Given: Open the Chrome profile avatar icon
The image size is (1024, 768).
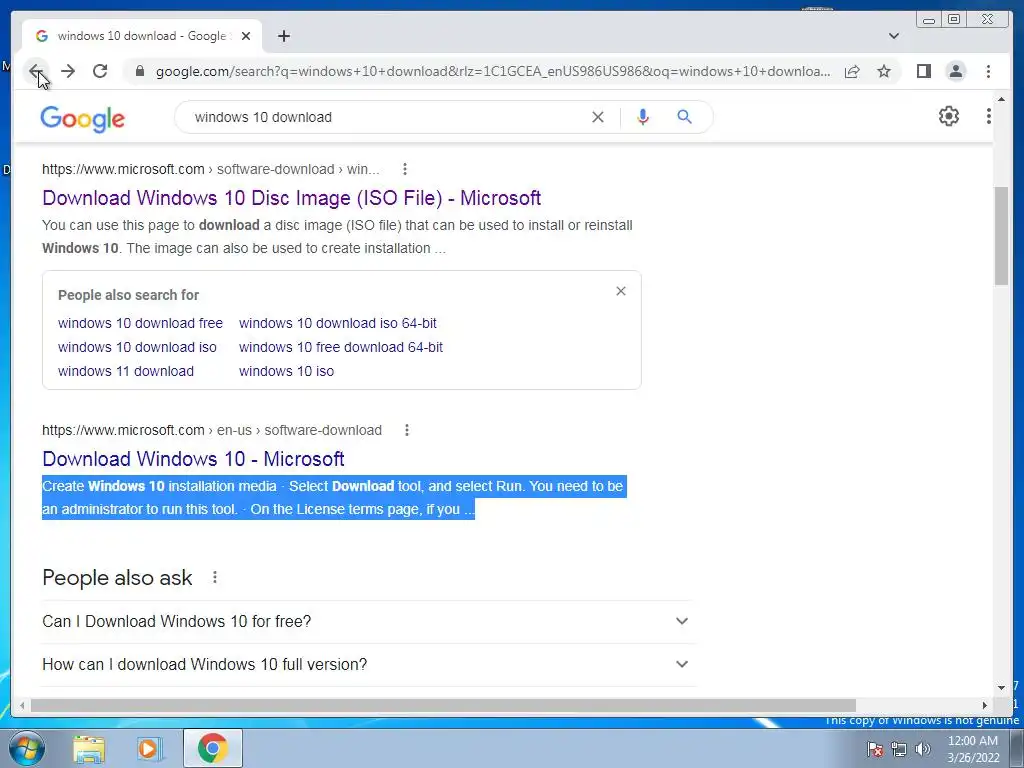Looking at the screenshot, I should click(x=956, y=71).
